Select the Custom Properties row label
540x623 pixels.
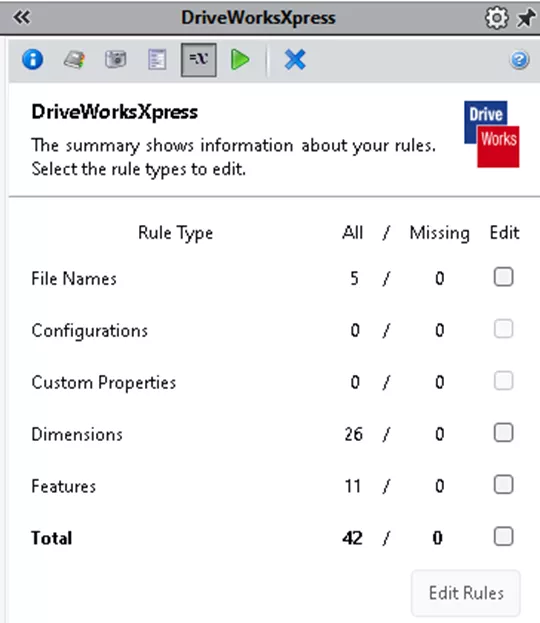tap(103, 383)
